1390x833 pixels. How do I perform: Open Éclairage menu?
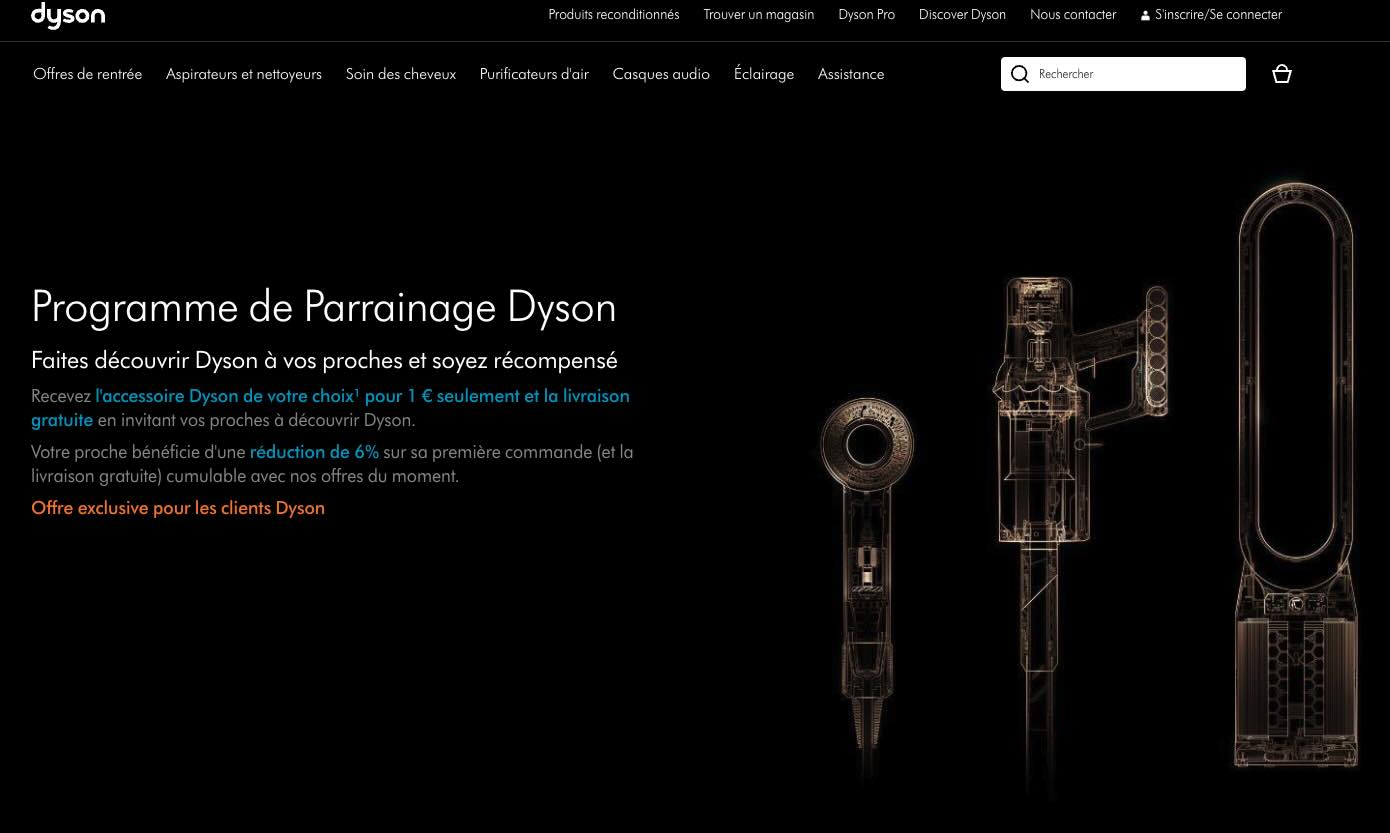click(764, 74)
